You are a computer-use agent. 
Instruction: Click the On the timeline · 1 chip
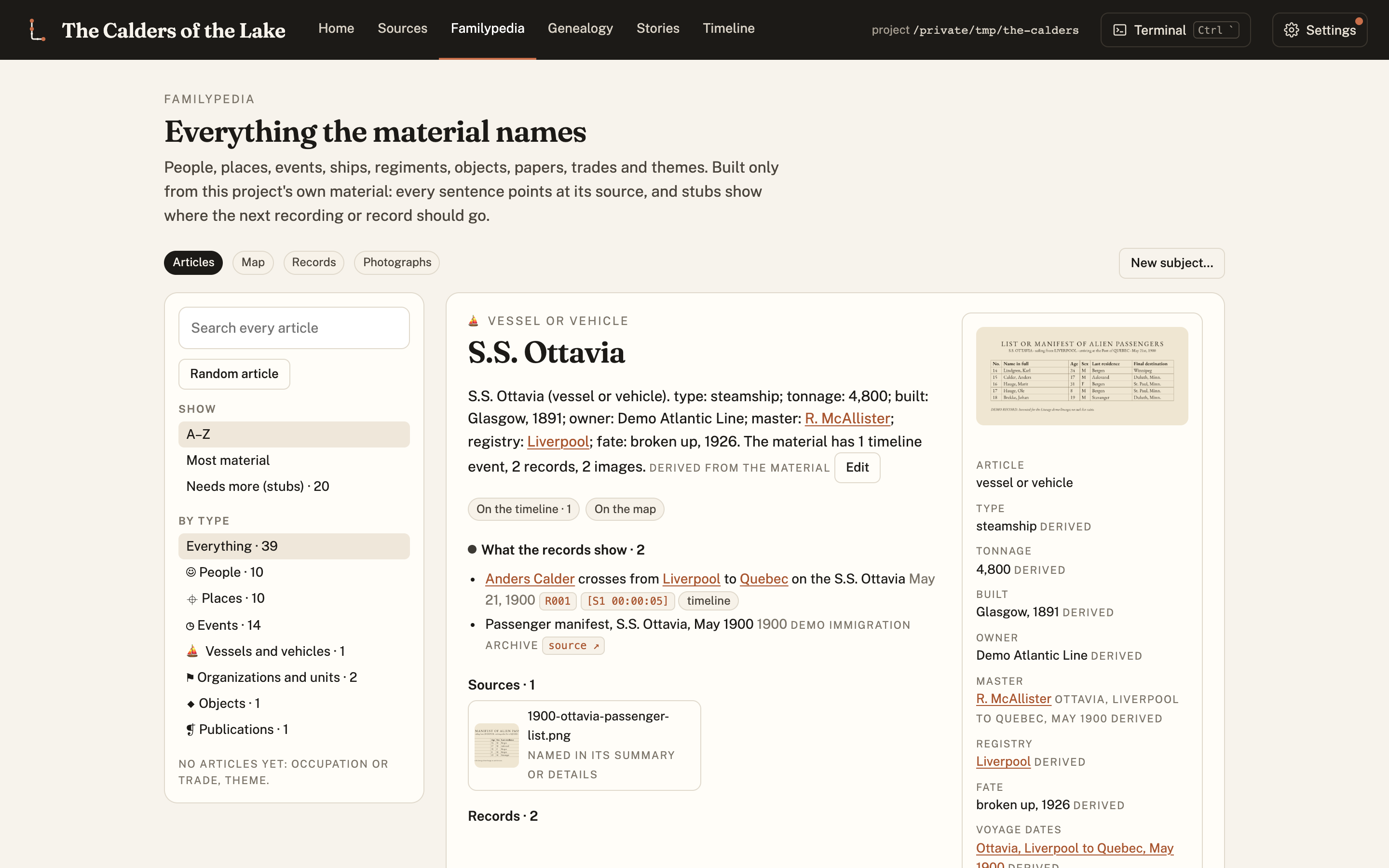(x=523, y=509)
